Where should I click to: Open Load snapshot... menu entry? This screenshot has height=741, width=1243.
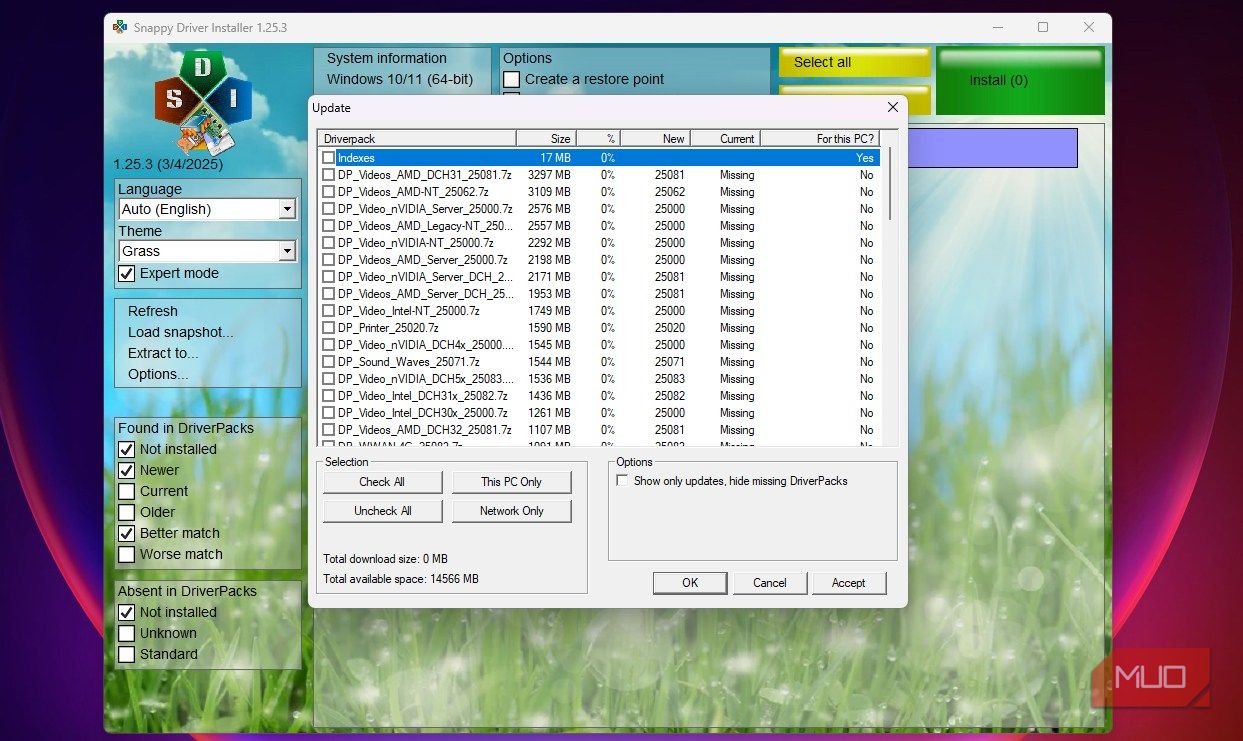point(181,332)
